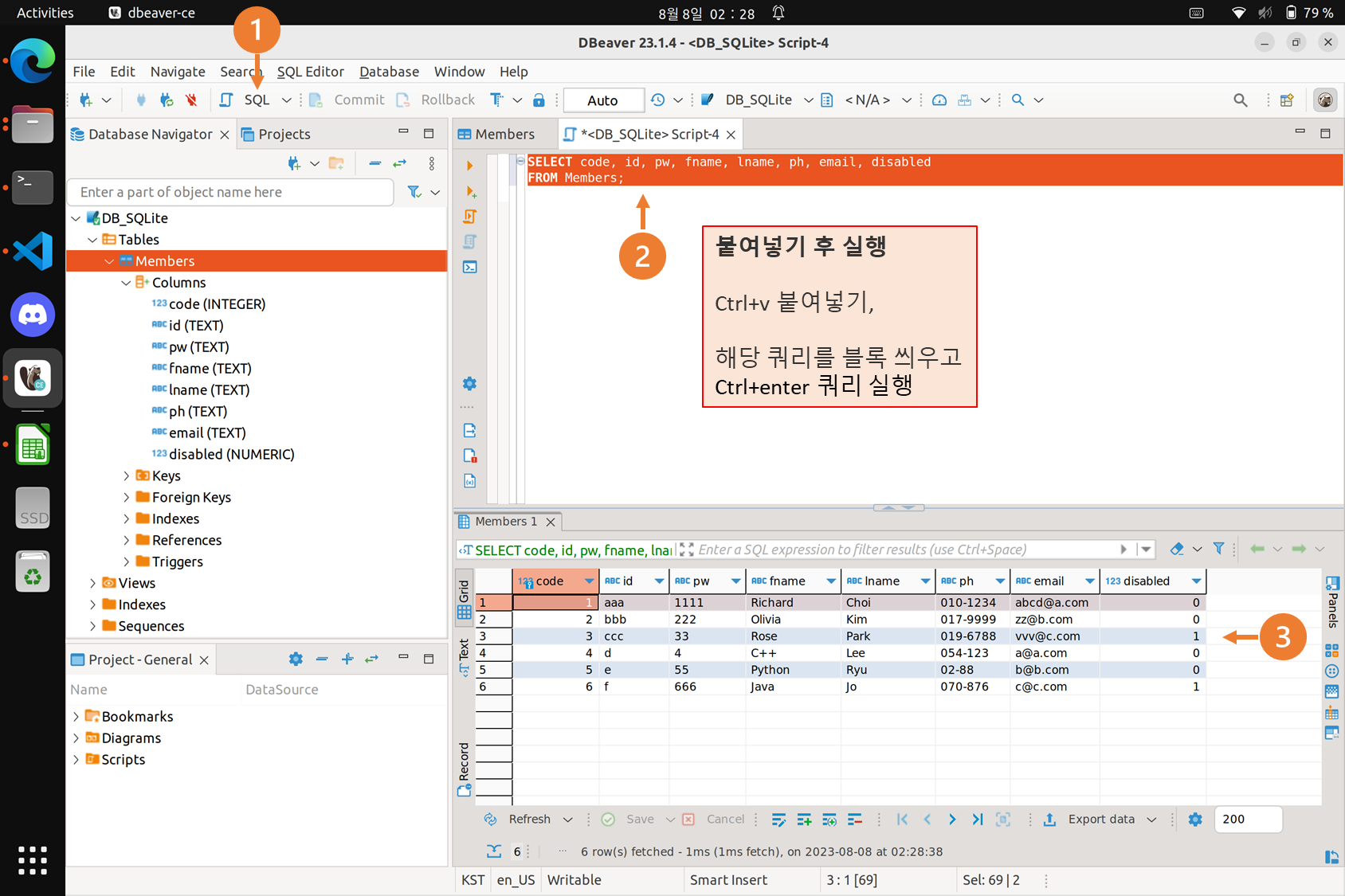Click the fetch size 200 field

tap(1248, 820)
